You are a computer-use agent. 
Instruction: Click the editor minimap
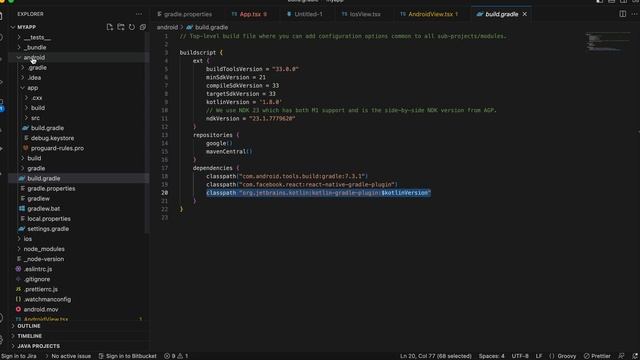pyautogui.click(x=608, y=42)
